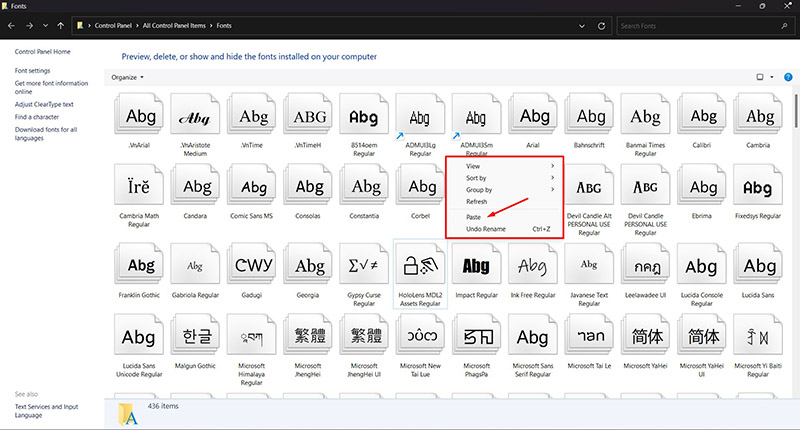Refresh the Fonts folder via address bar
800x430 pixels.
click(602, 26)
